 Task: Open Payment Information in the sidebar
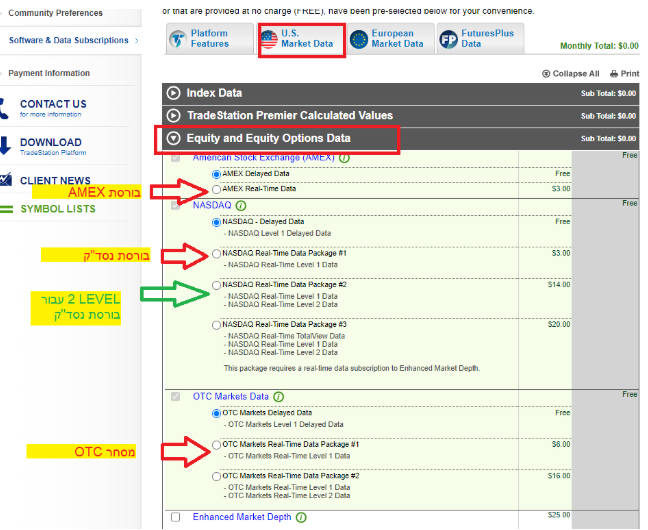[49, 73]
